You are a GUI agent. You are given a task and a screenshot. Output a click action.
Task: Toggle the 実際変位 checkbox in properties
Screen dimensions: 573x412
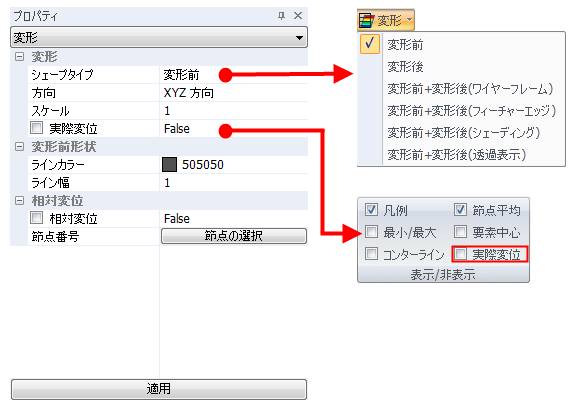point(37,128)
